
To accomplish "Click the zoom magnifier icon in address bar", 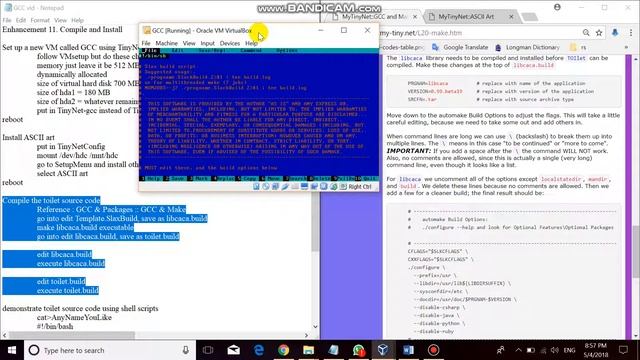I will (586, 33).
